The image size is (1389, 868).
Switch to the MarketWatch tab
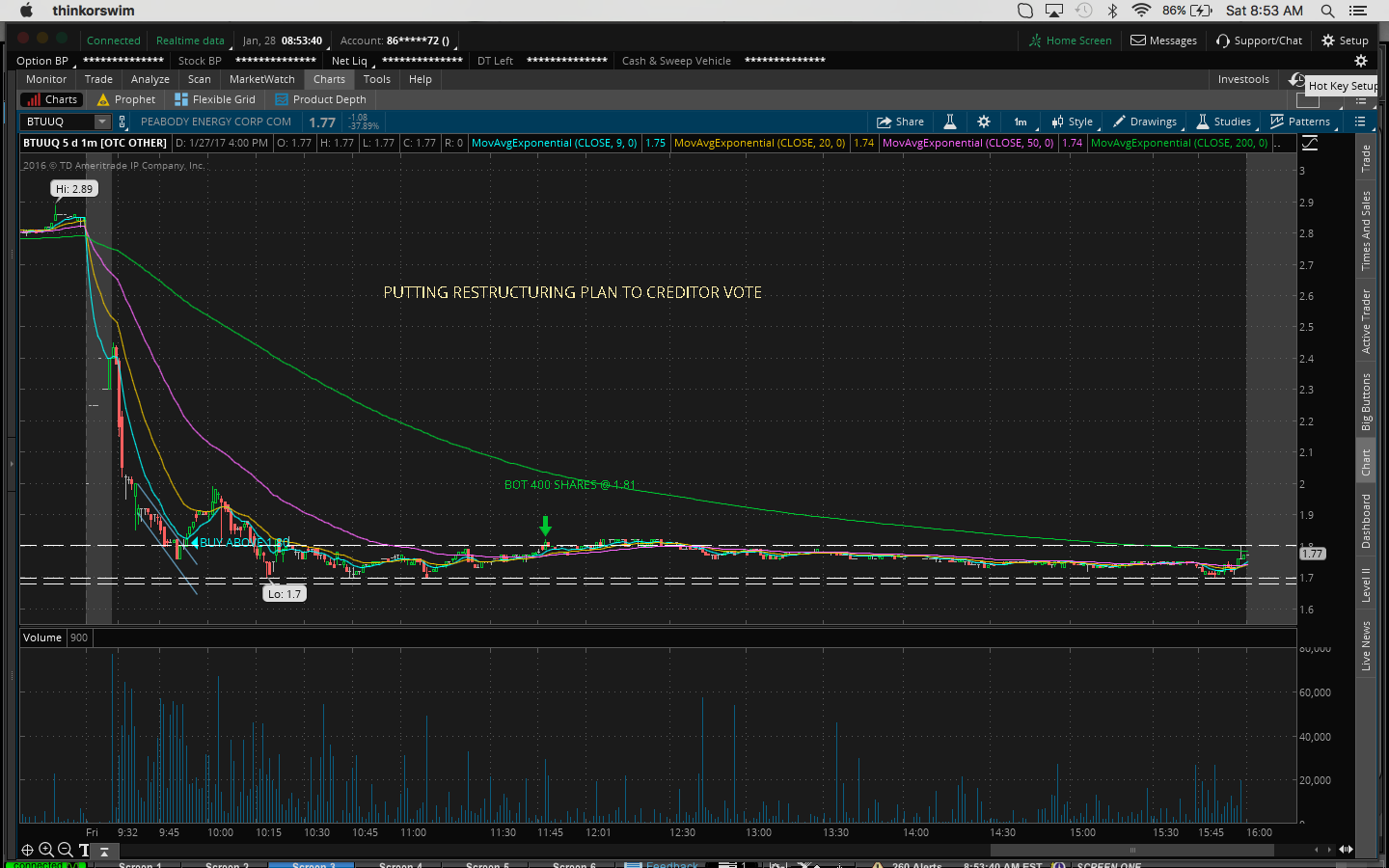(261, 79)
